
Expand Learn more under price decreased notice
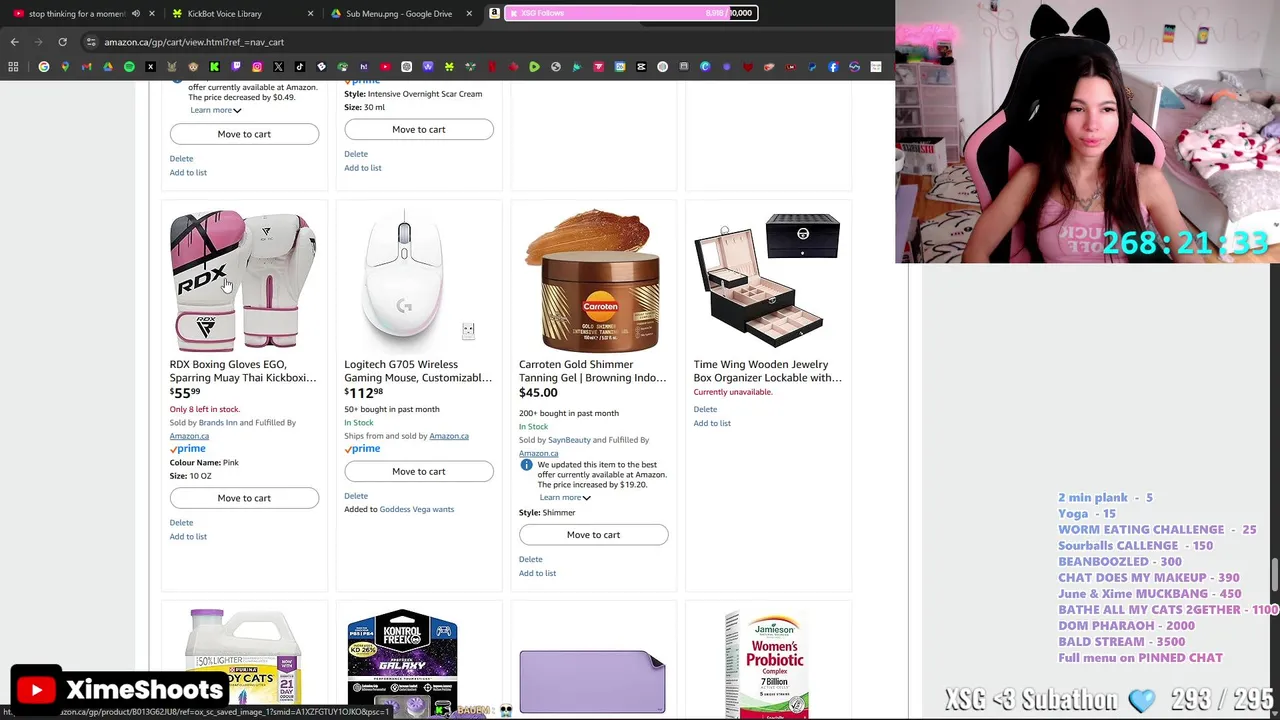215,110
